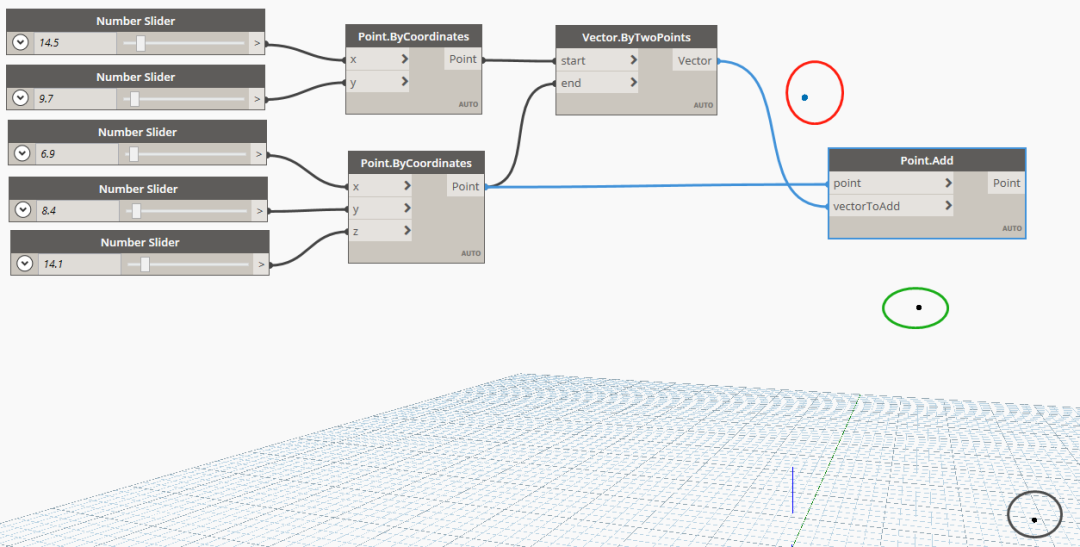Expand the 9.7 number slider settings chevron
The width and height of the screenshot is (1080, 547).
pos(21,99)
